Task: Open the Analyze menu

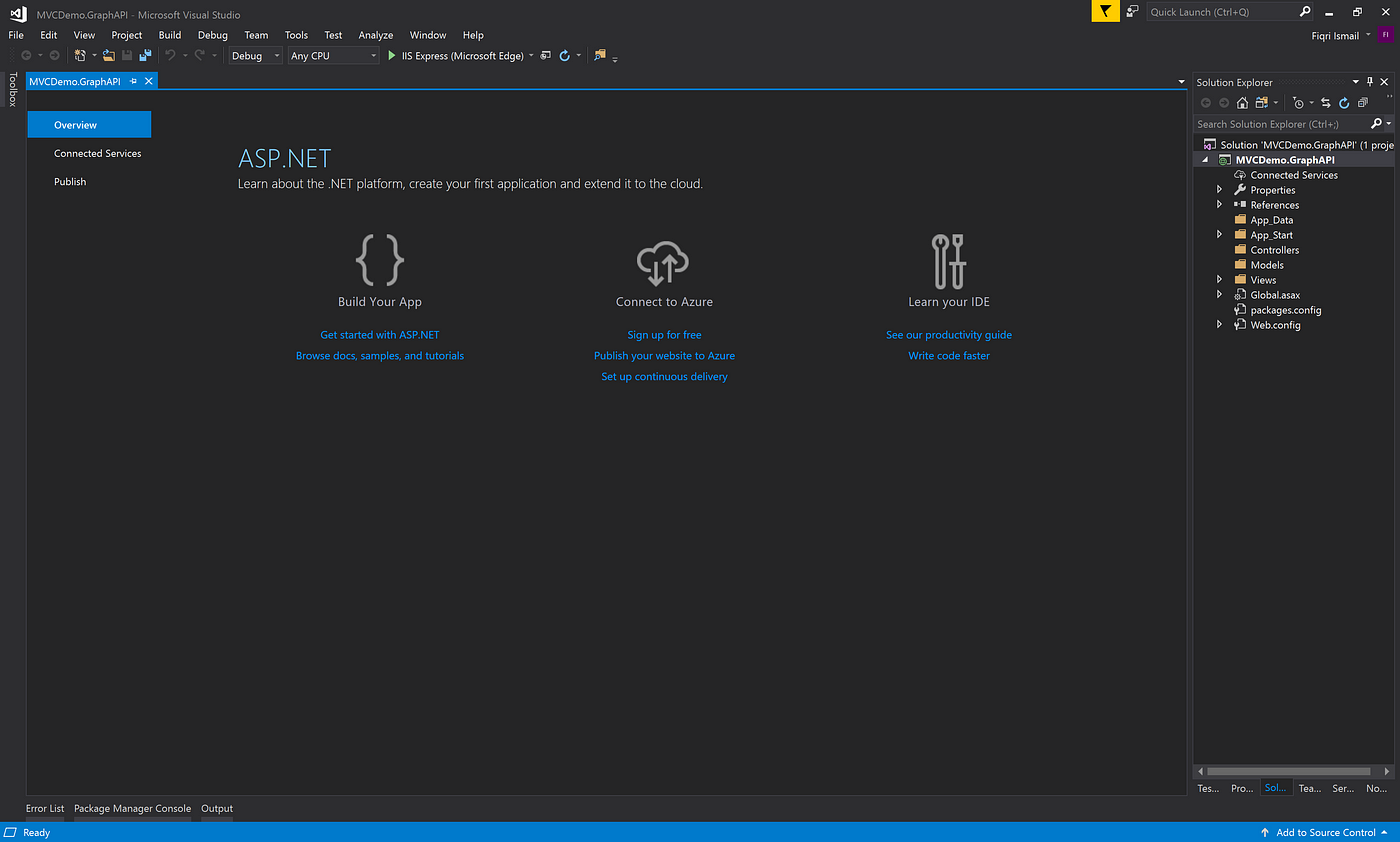Action: point(376,35)
